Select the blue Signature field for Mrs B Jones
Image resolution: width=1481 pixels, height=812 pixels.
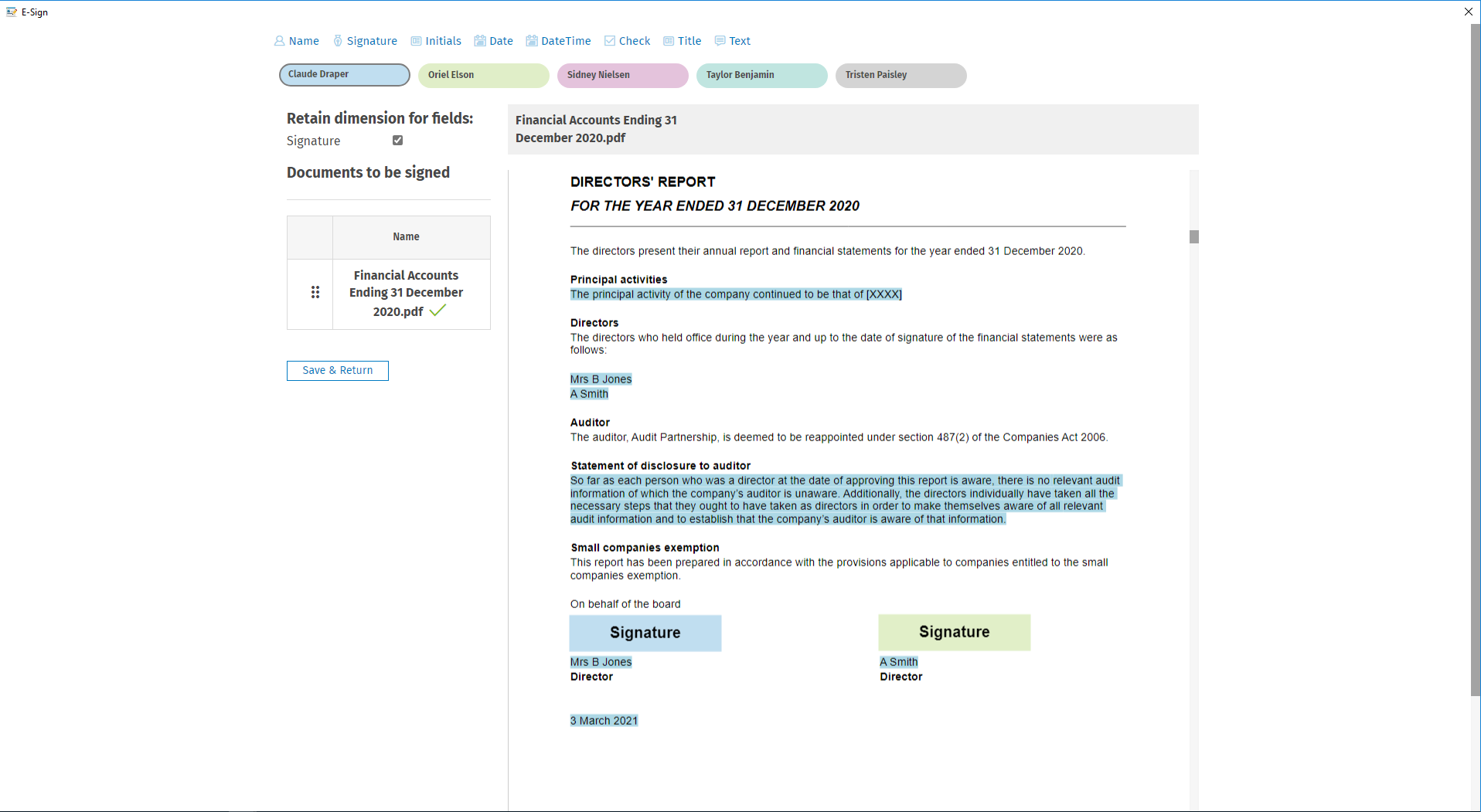pos(645,633)
